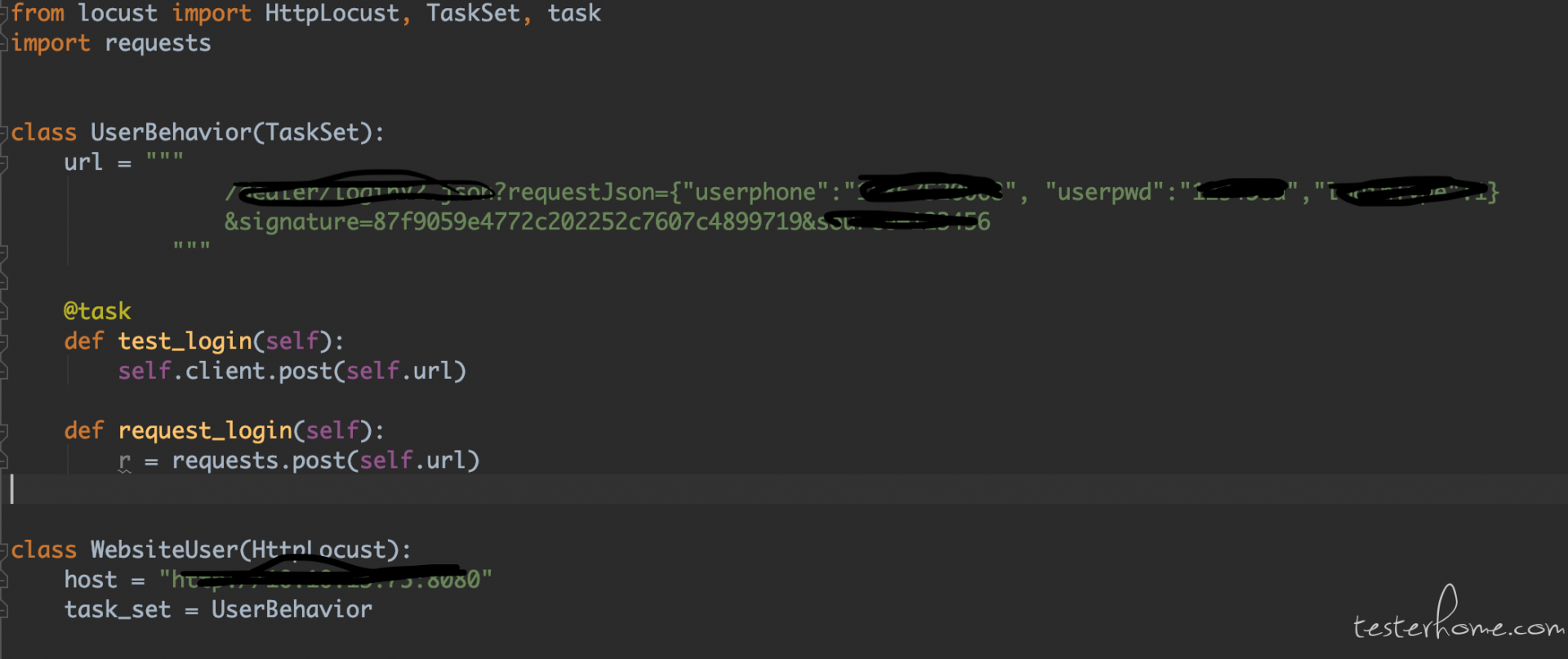Click the requests.post call
The width and height of the screenshot is (1568, 659).
click(325, 461)
